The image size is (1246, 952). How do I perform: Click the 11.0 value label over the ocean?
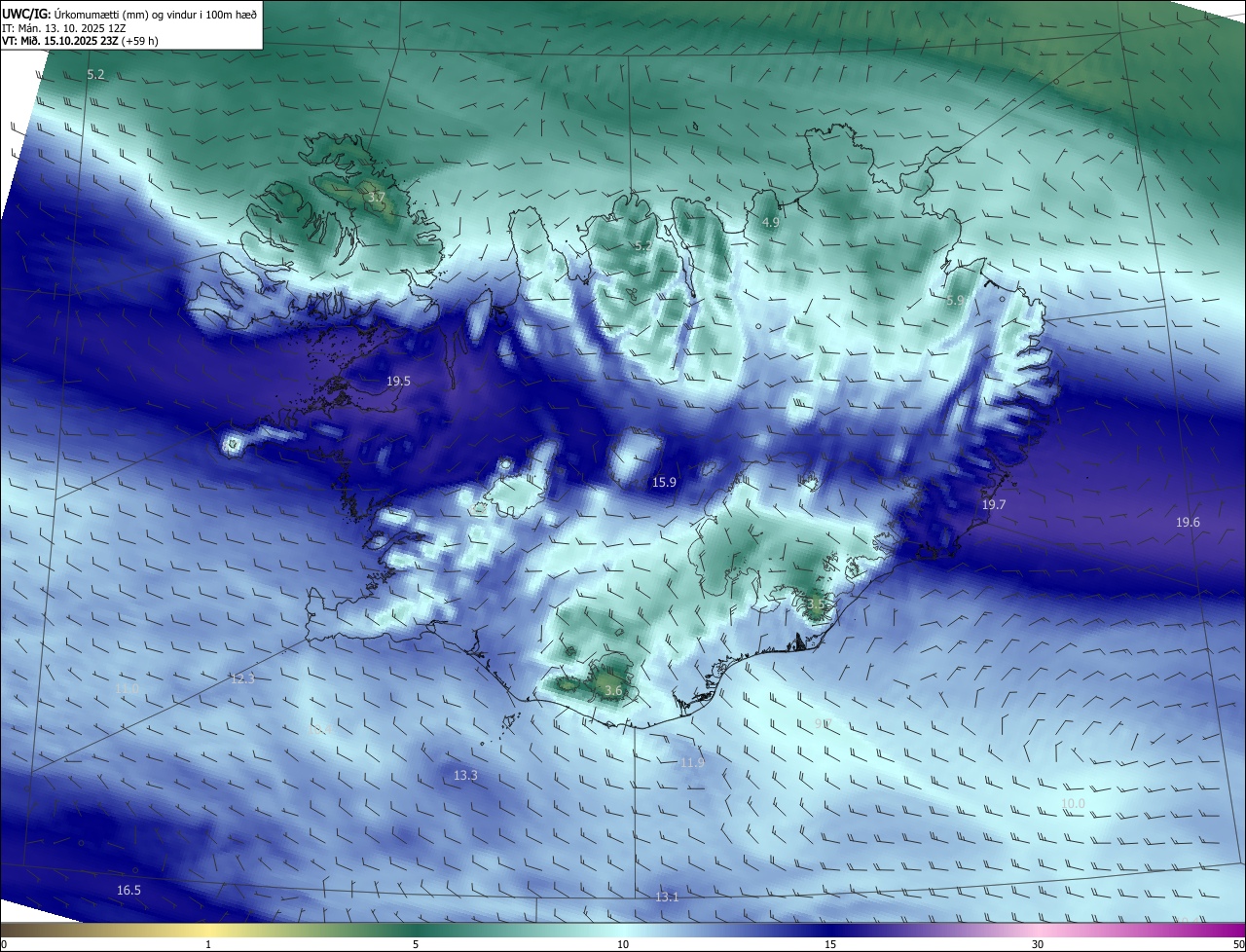coord(128,688)
